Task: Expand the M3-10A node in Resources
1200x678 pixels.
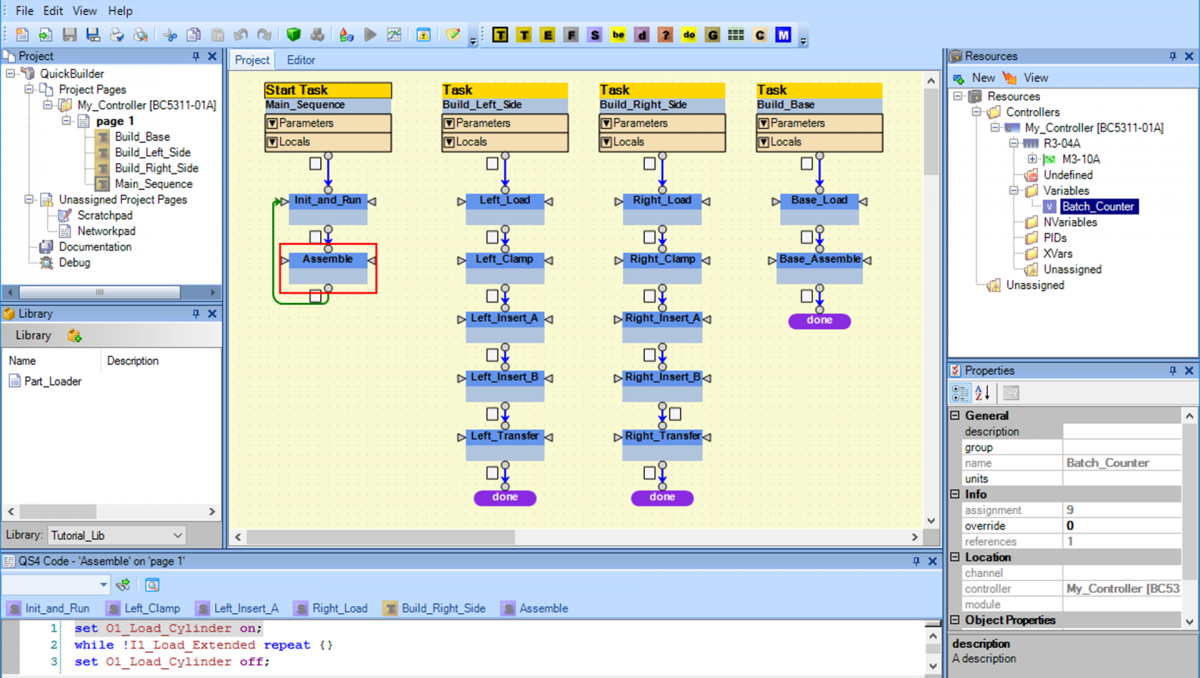Action: [x=1032, y=159]
